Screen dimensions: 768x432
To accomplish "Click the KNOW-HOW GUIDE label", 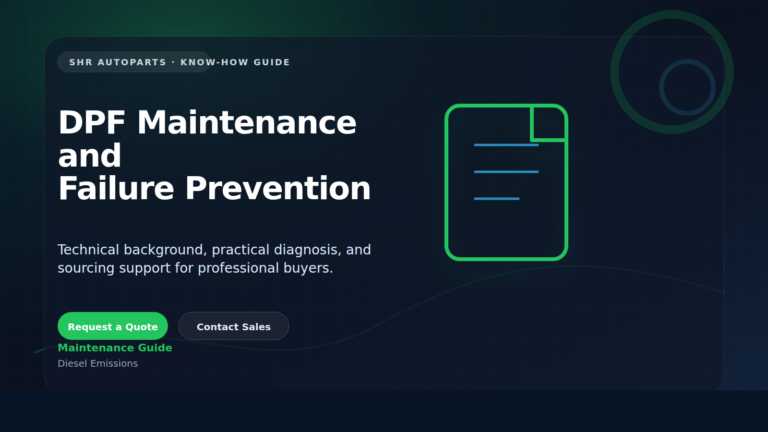I will click(235, 62).
